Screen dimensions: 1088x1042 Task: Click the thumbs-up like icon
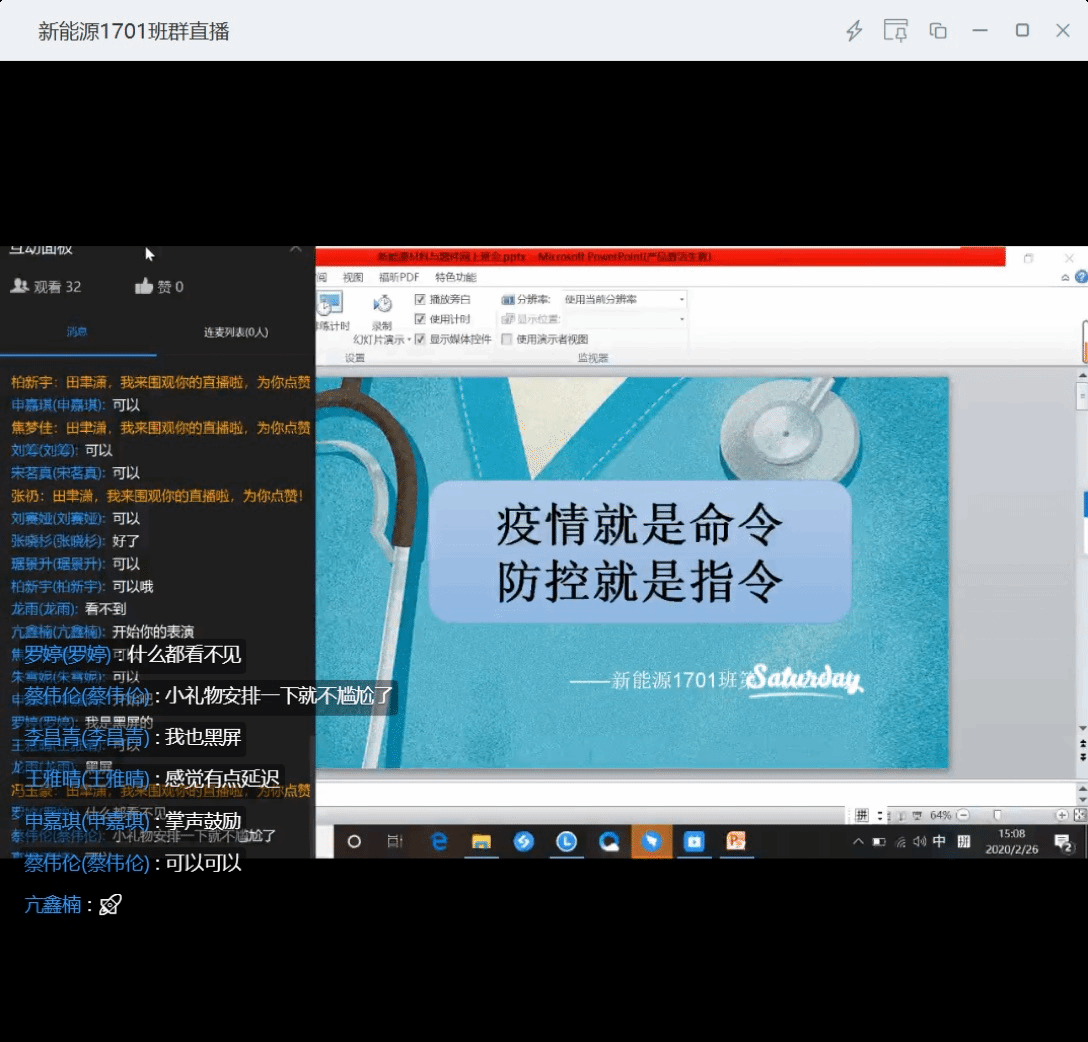click(x=144, y=287)
